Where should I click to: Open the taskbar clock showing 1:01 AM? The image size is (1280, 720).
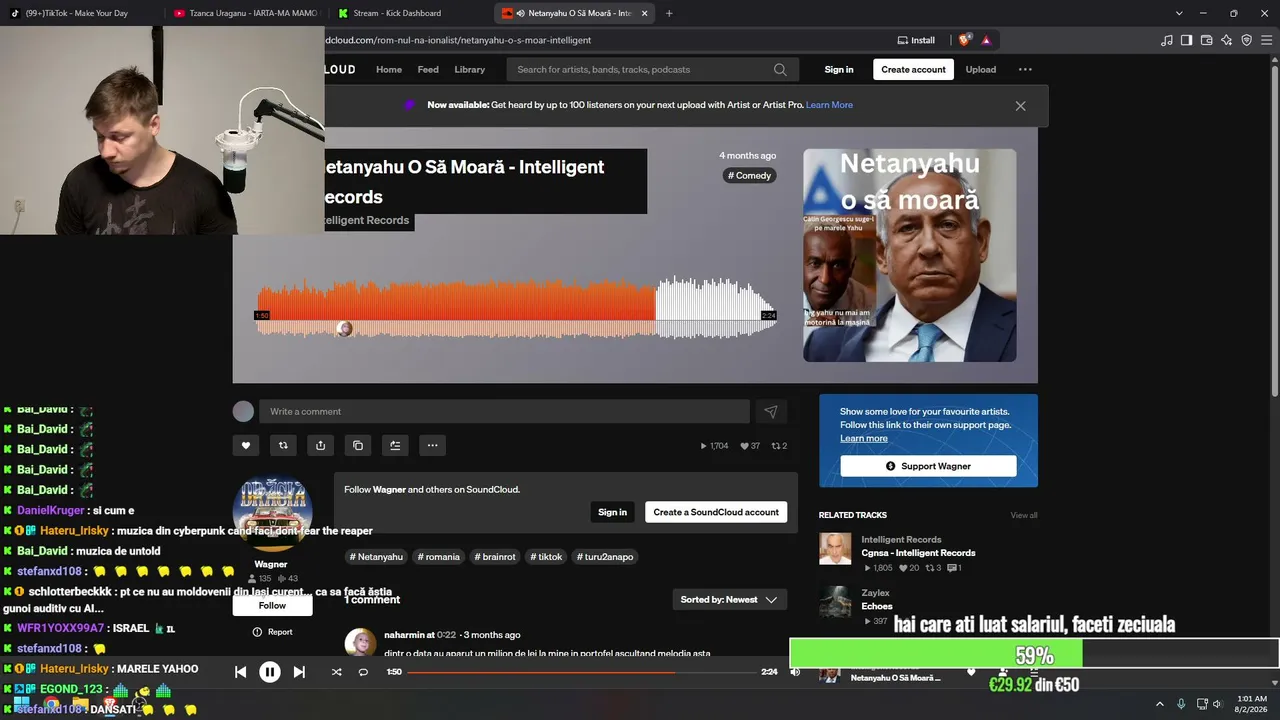1252,704
